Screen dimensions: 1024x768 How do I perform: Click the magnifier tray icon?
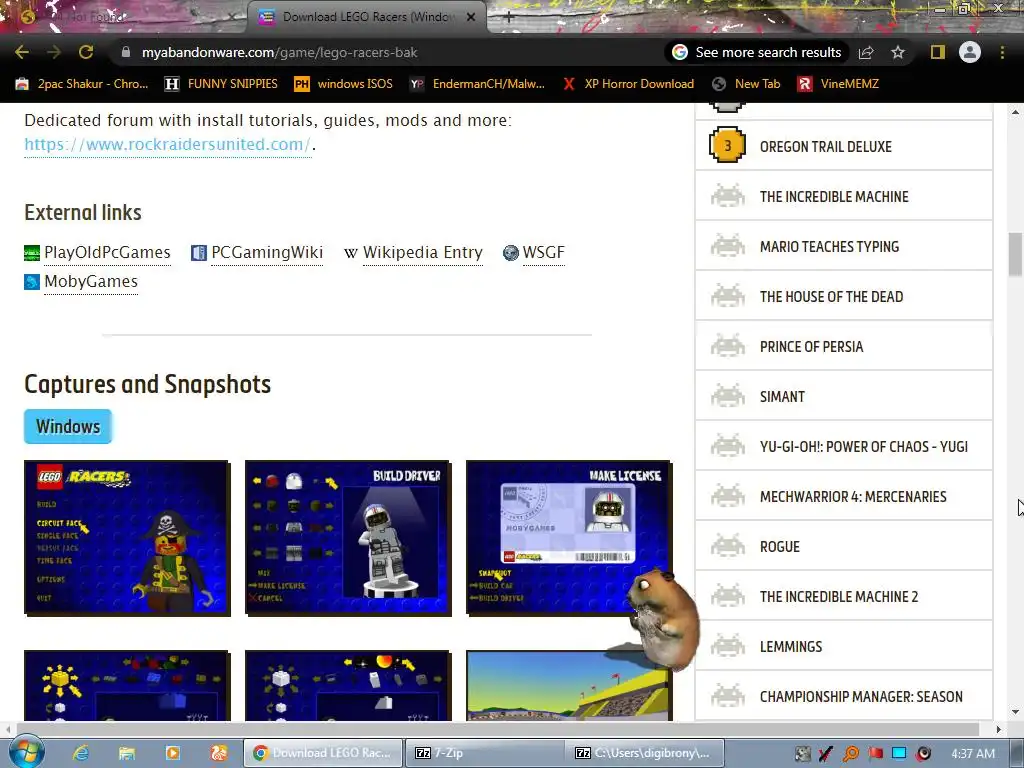pos(851,753)
